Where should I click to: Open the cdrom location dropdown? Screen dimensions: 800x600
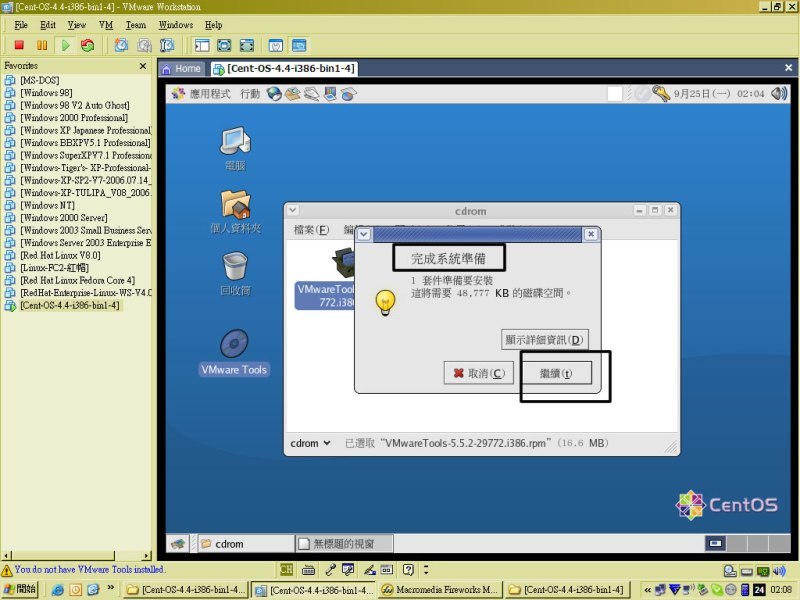pos(310,443)
